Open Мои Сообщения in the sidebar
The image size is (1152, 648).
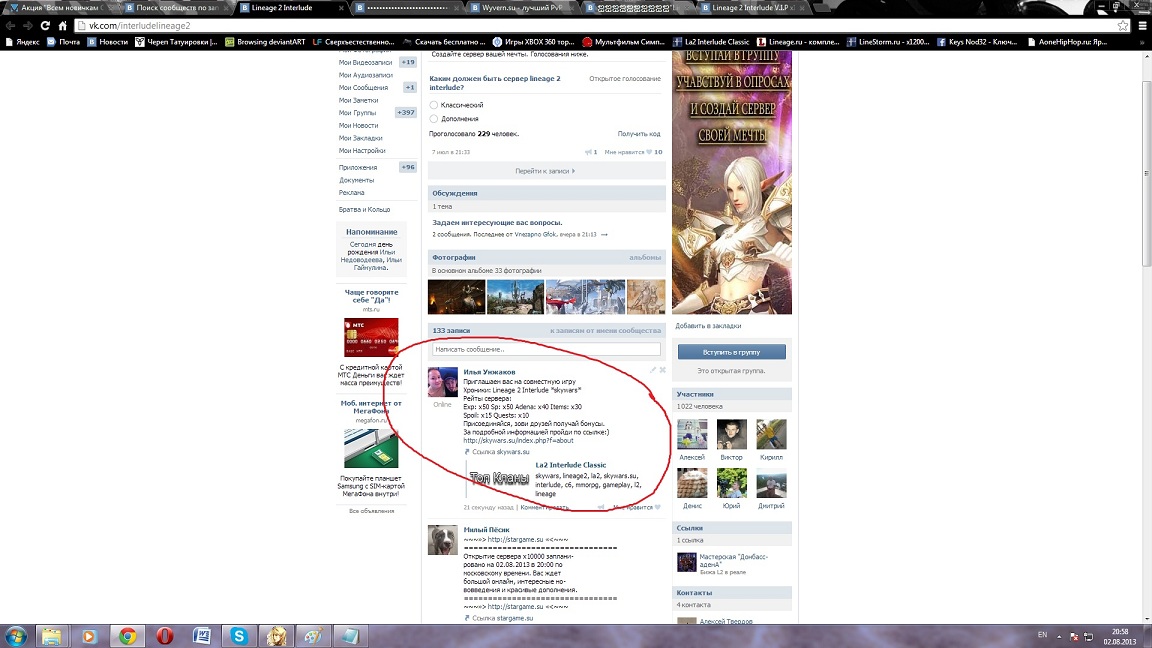(x=363, y=87)
